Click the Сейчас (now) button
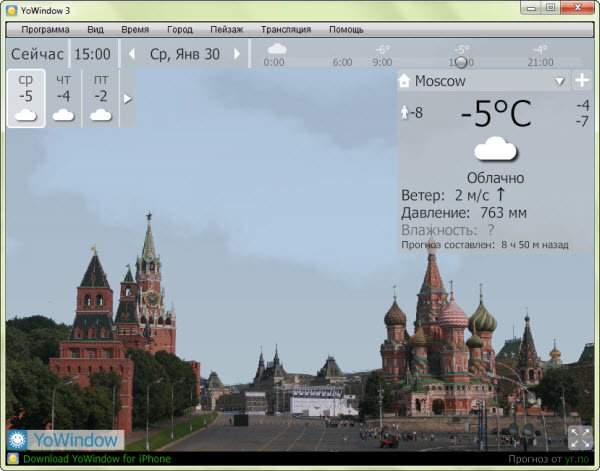The height and width of the screenshot is (471, 600). (x=38, y=54)
